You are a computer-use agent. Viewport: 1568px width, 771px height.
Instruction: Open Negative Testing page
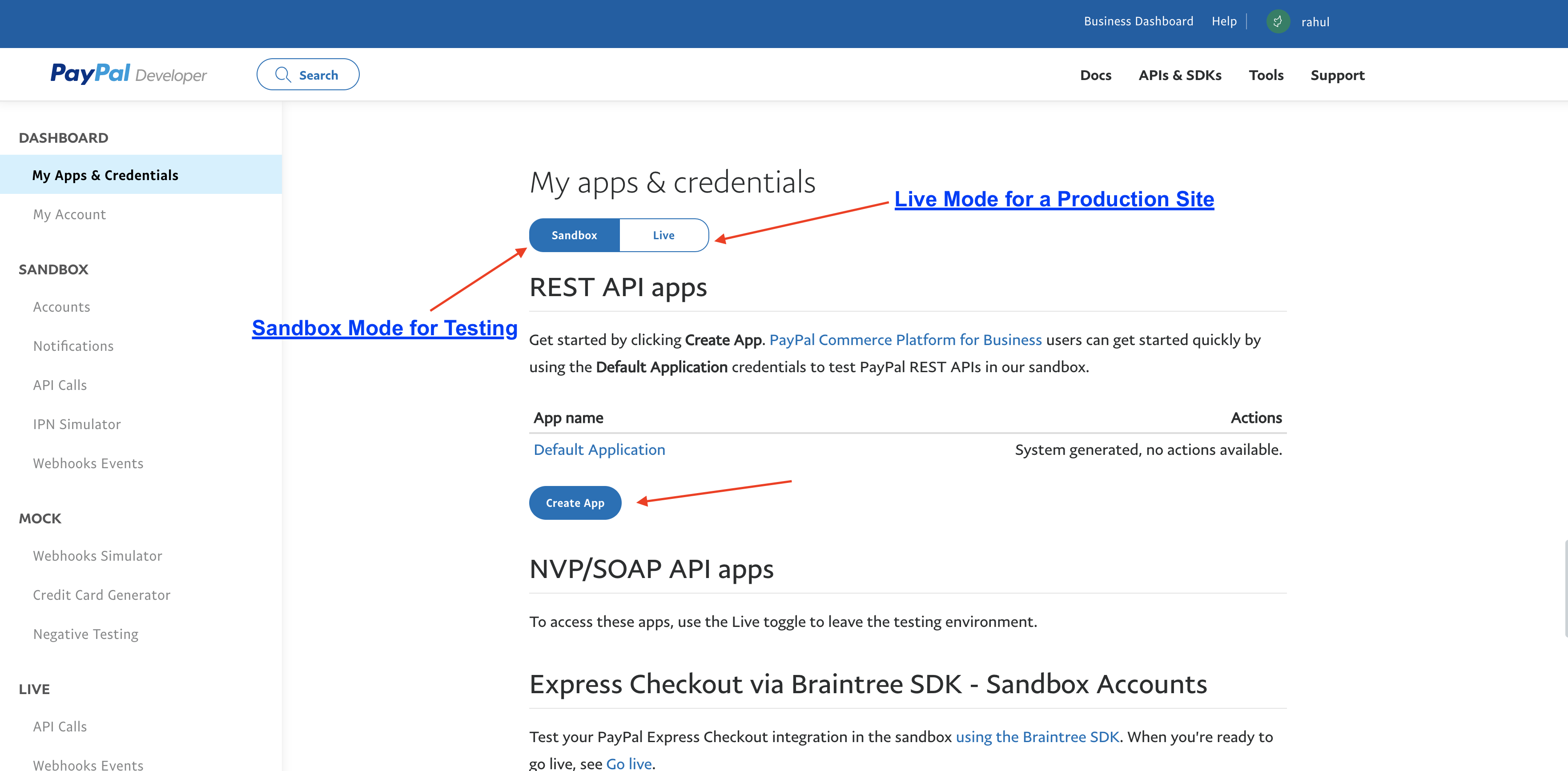click(86, 634)
